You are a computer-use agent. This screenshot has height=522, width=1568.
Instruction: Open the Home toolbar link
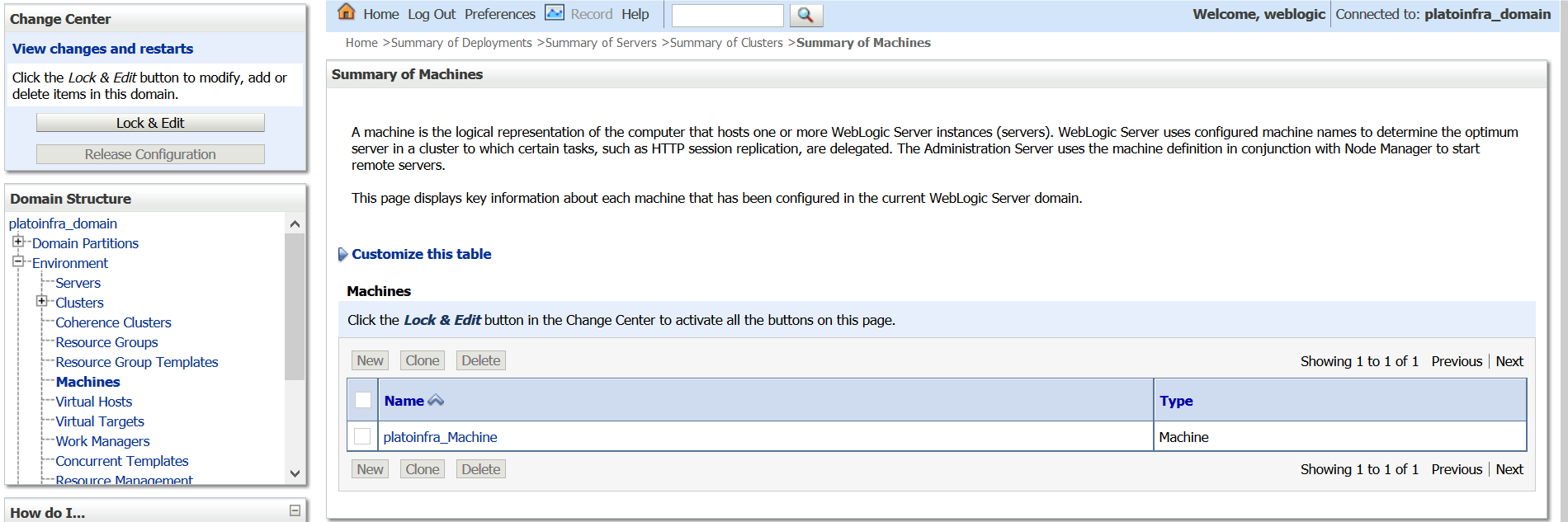[380, 14]
